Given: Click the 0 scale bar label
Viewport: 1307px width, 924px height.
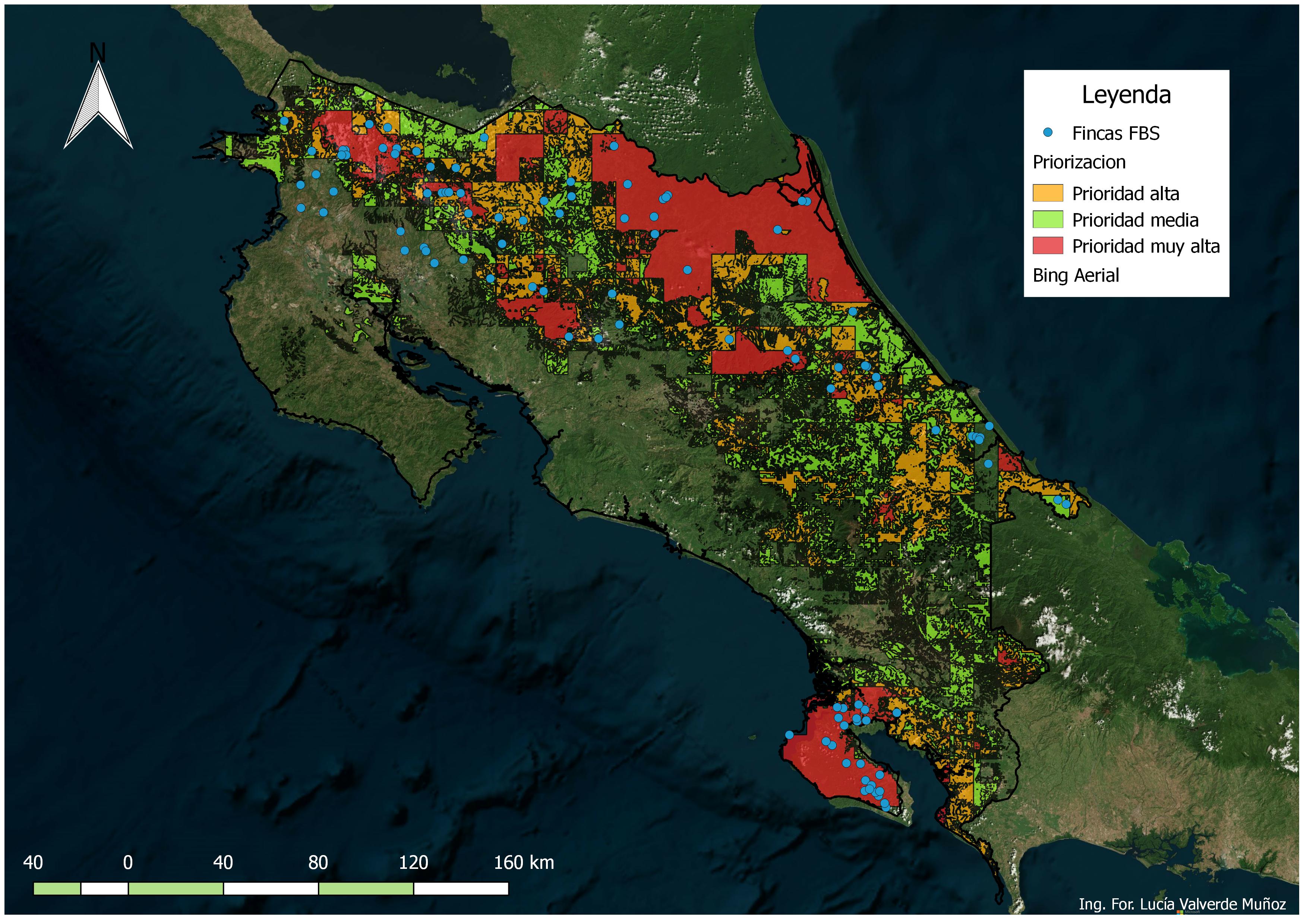Looking at the screenshot, I should (x=127, y=863).
